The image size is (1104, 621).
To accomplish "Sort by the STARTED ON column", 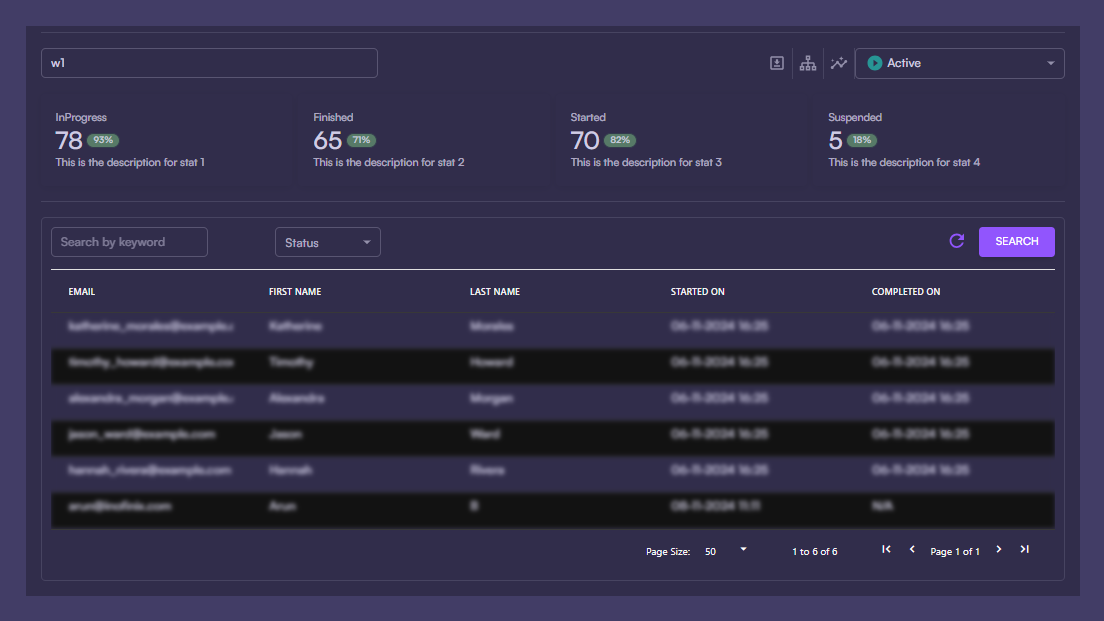I will click(x=697, y=292).
